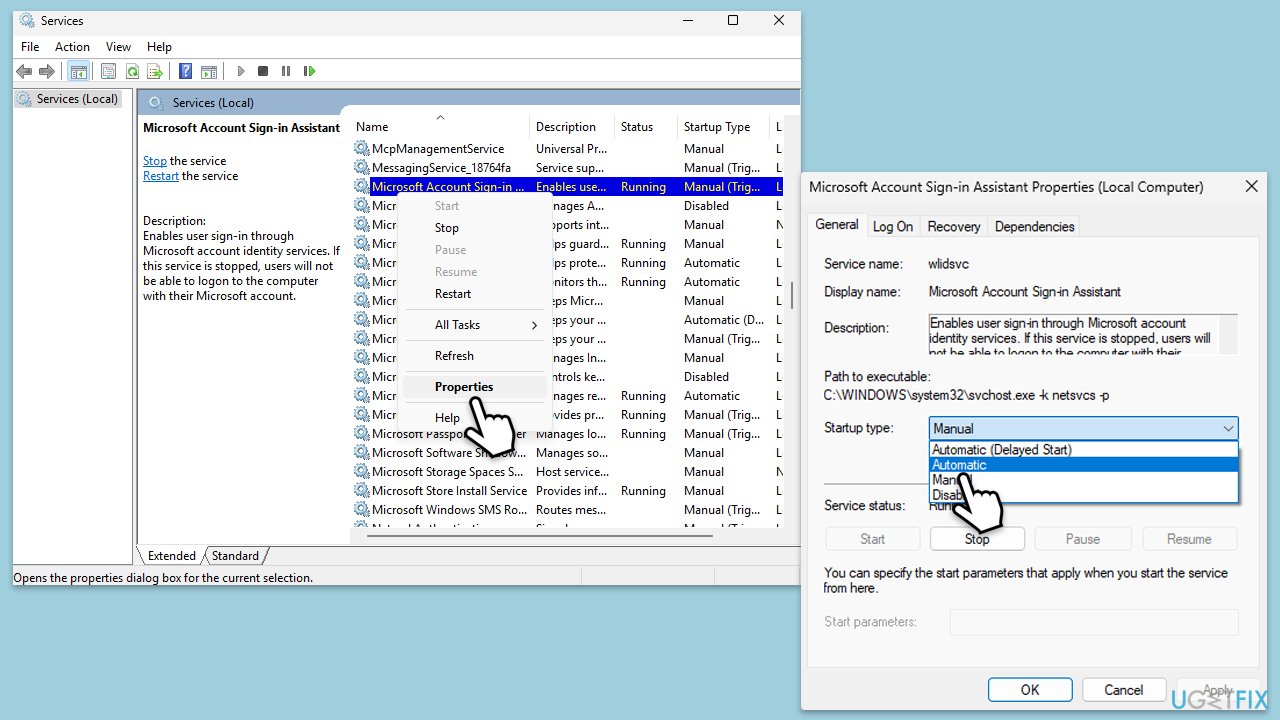Viewport: 1280px width, 720px height.
Task: Choose Properties from the context menu
Action: (464, 387)
